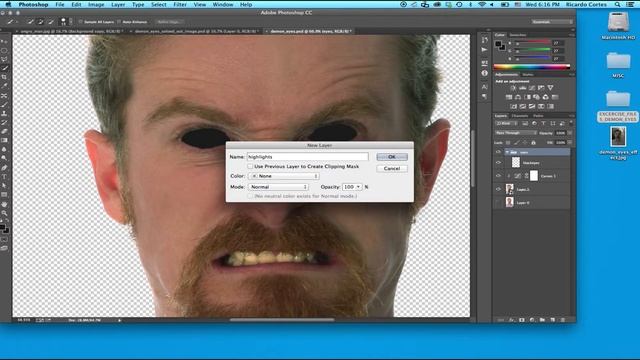Select the Gradient tool

[x=4, y=140]
